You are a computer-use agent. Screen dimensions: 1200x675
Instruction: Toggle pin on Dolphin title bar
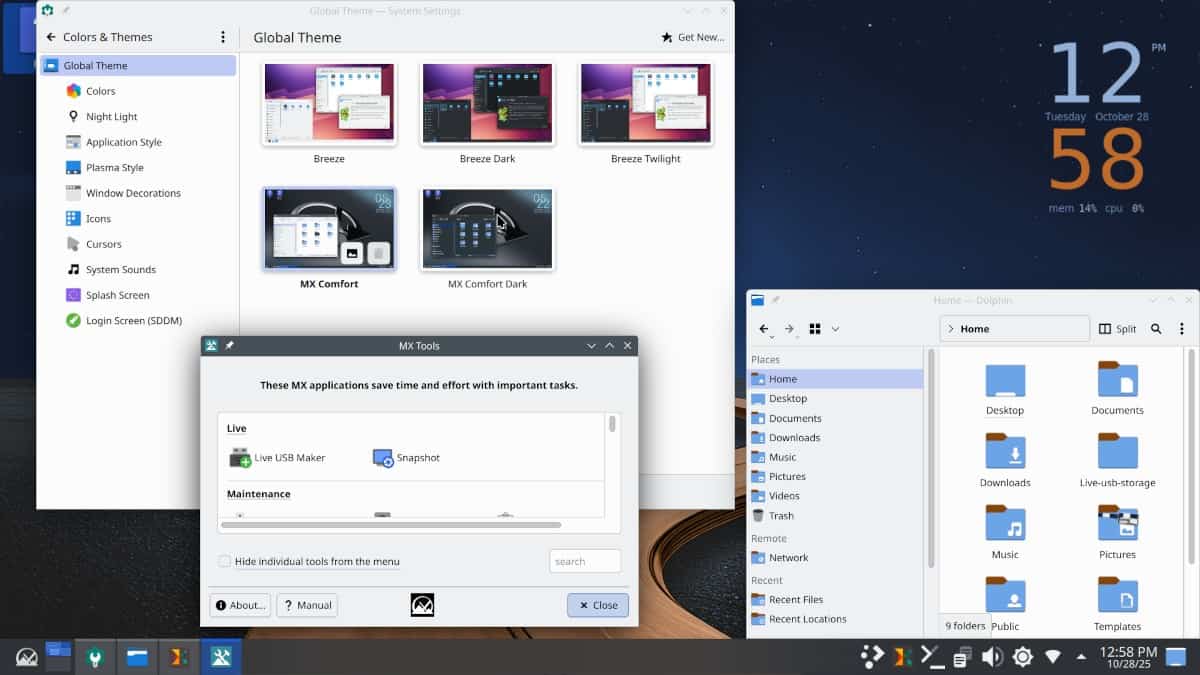[x=776, y=299]
